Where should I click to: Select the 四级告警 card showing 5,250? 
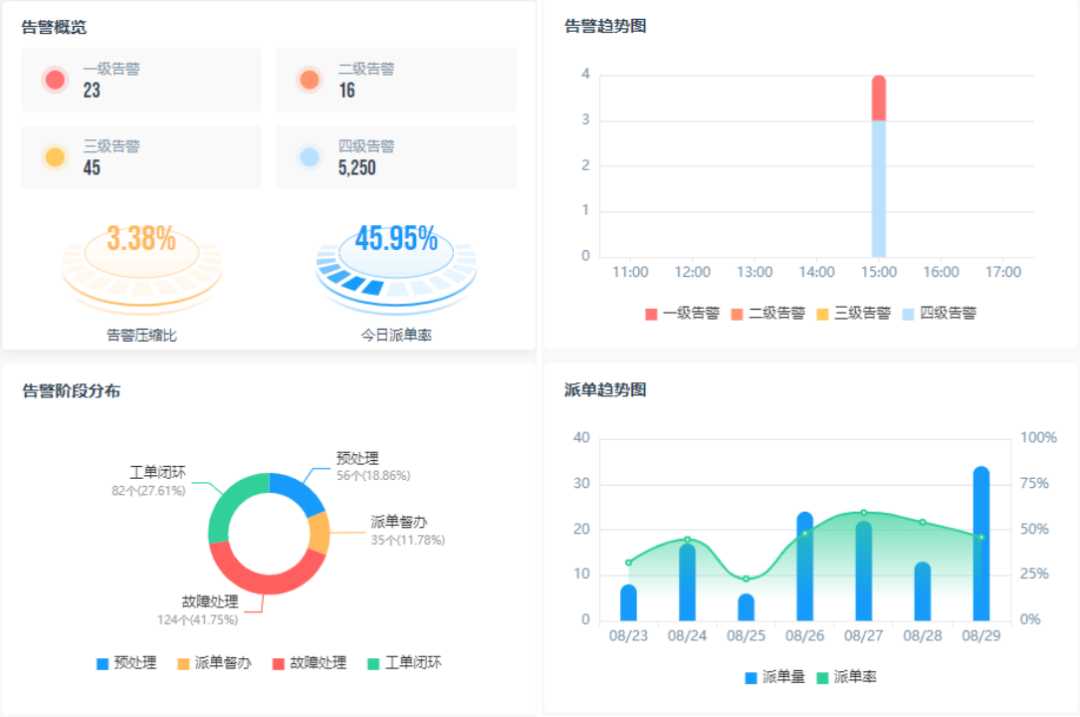tap(396, 156)
